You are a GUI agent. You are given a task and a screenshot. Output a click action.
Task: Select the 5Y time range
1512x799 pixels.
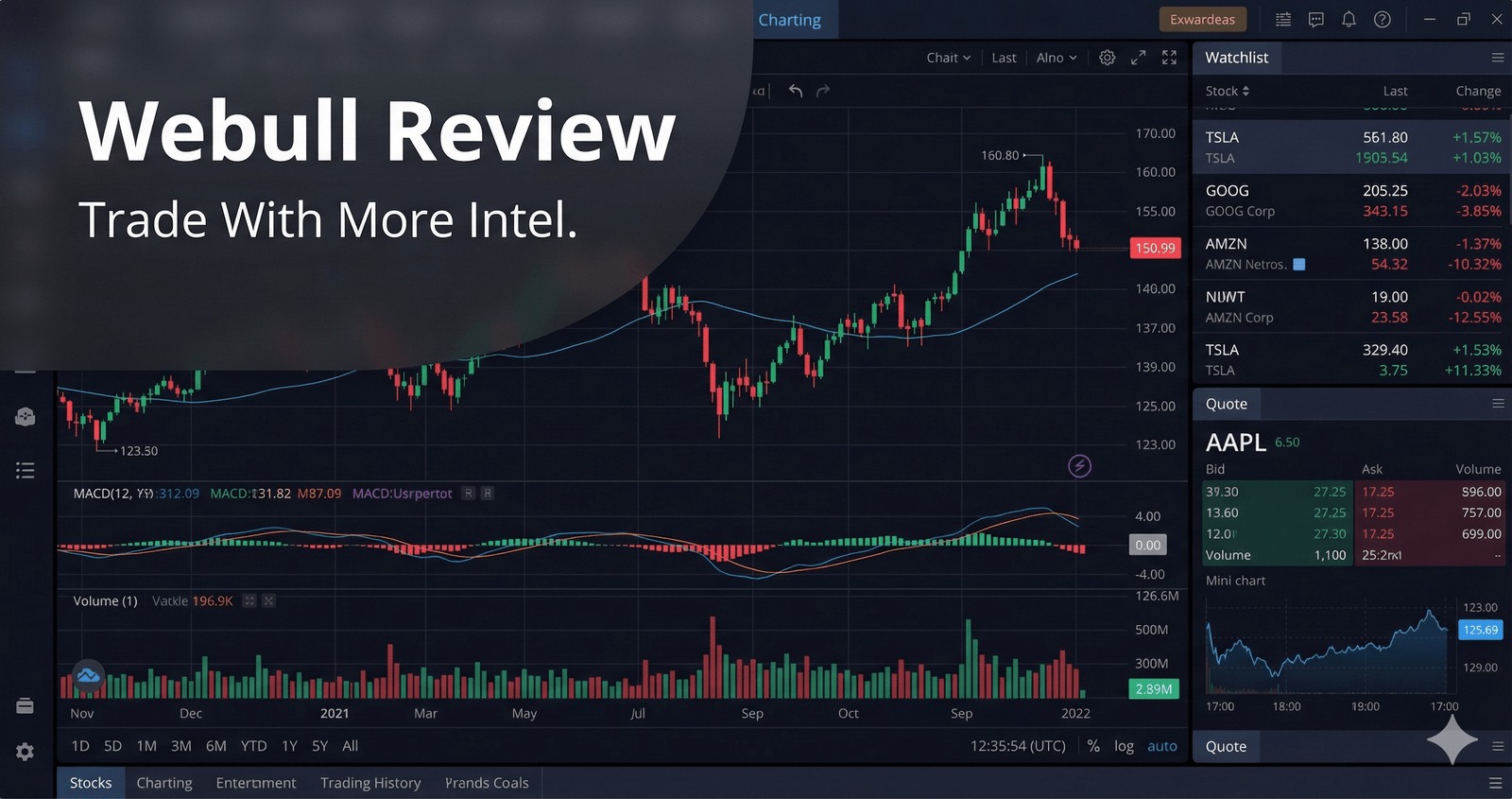coord(320,746)
